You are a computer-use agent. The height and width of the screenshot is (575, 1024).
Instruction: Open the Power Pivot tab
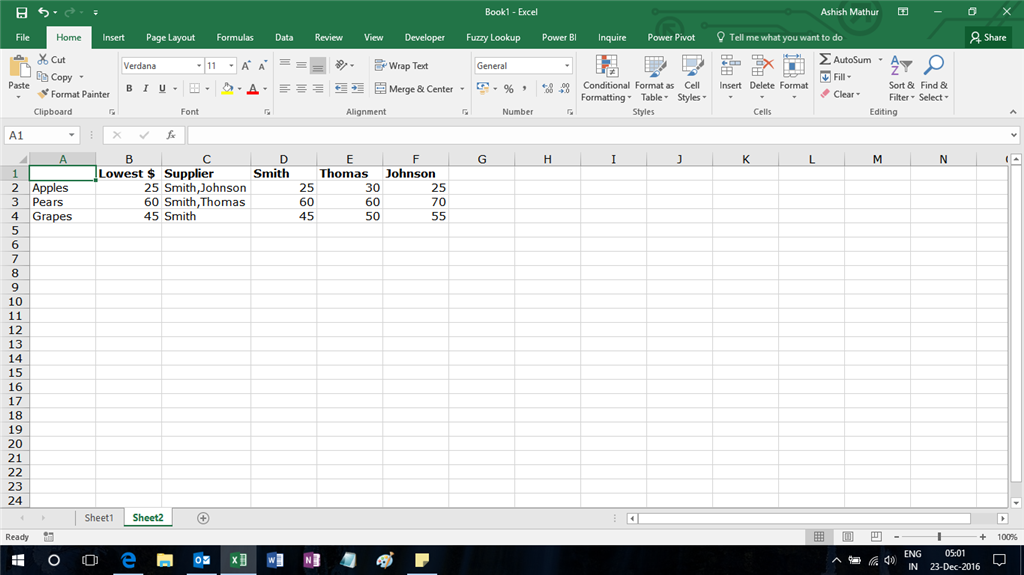pyautogui.click(x=671, y=37)
